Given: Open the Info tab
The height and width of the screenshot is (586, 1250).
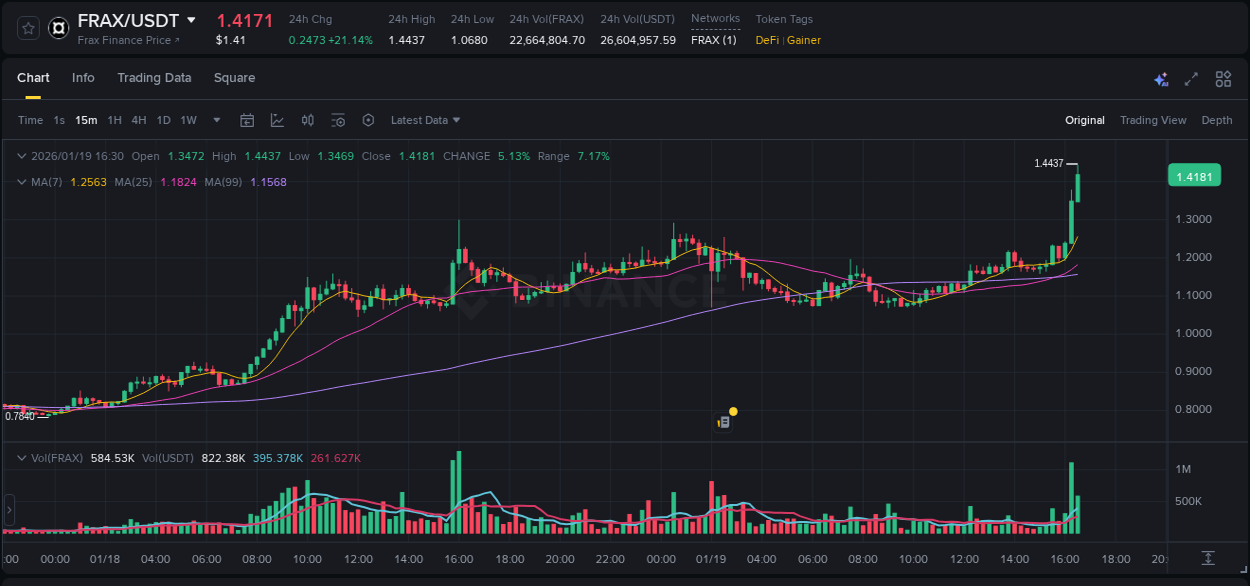Looking at the screenshot, I should tap(83, 78).
